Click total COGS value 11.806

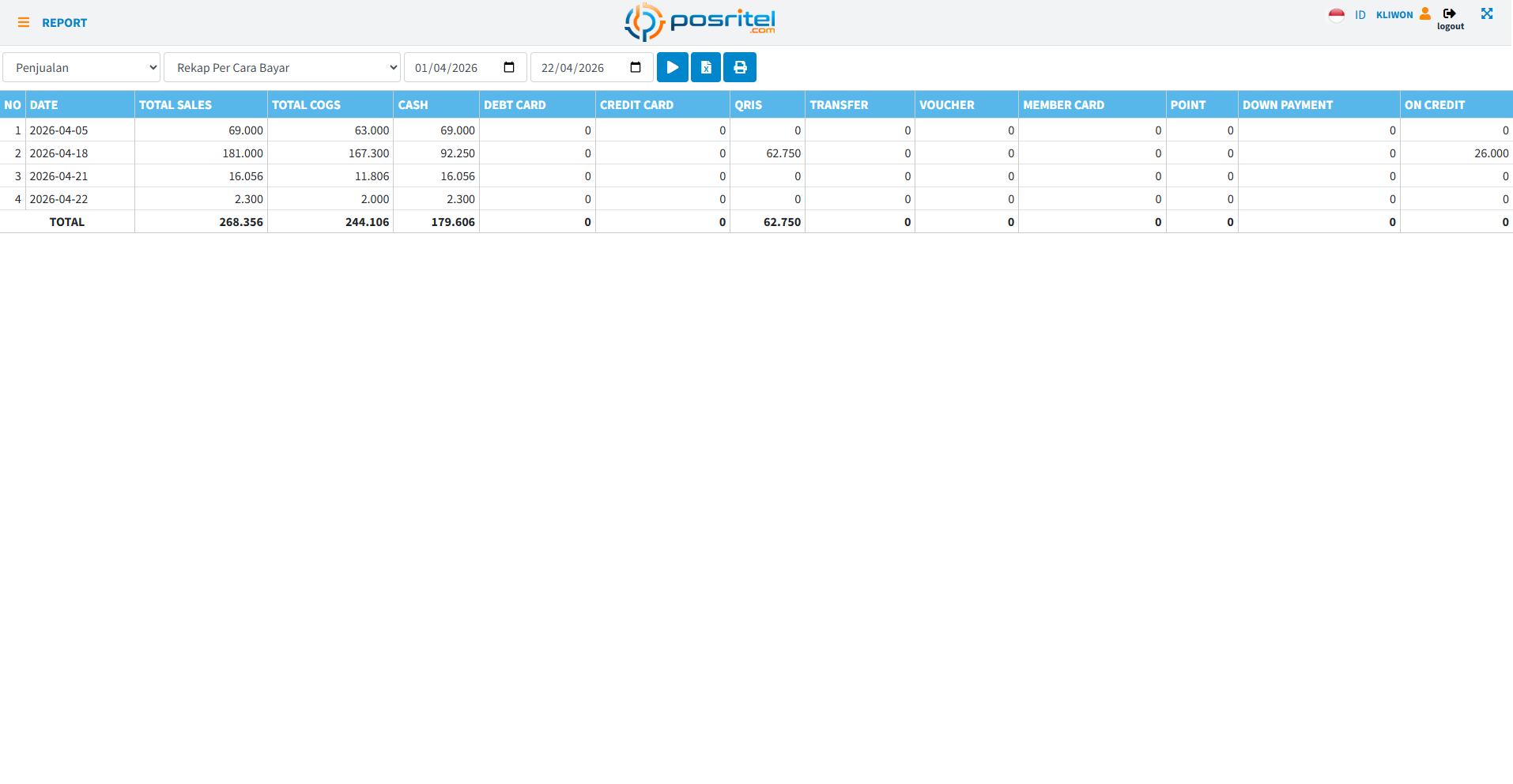click(x=372, y=176)
